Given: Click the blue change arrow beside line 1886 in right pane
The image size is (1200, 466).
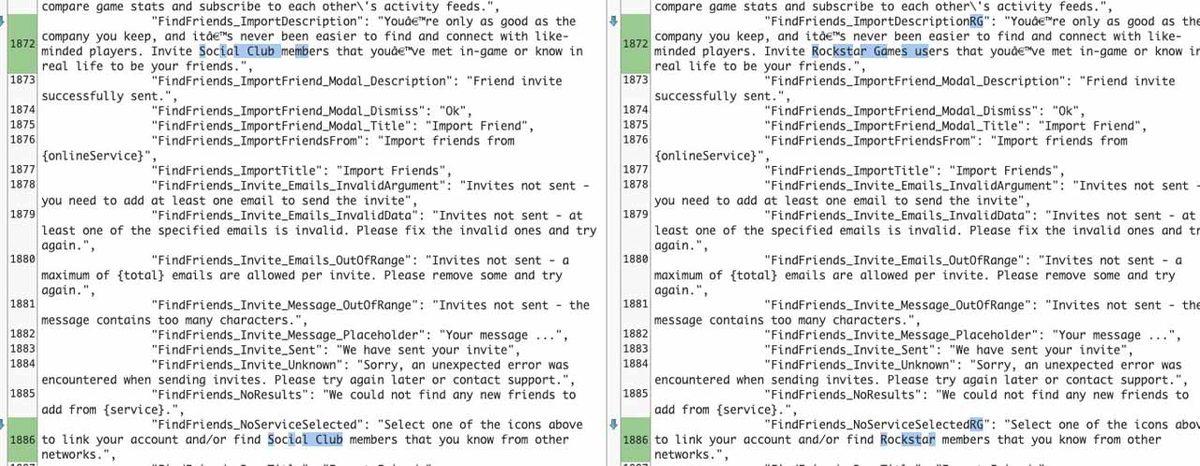Looking at the screenshot, I should coord(617,425).
